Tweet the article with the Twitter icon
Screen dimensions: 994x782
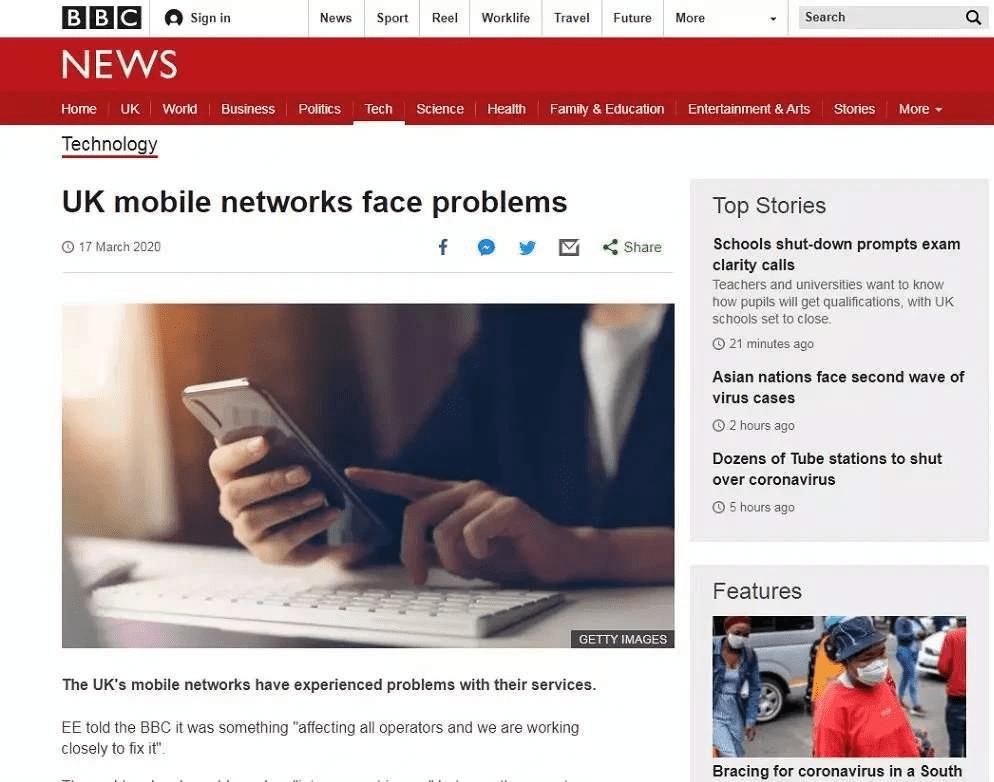click(527, 247)
